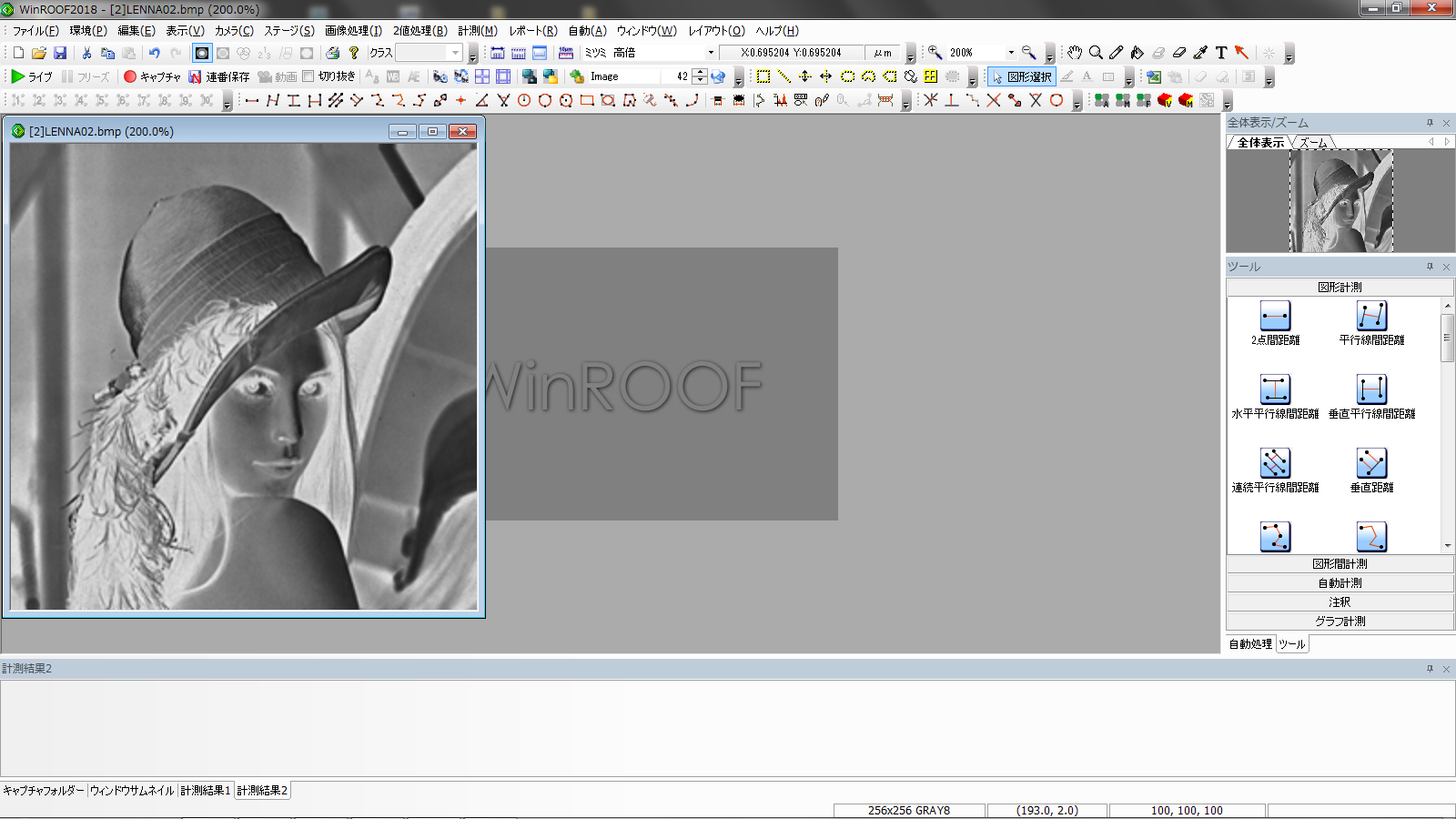Click the 連番保存 sequential save button
The width and height of the screenshot is (1456, 819).
(219, 76)
